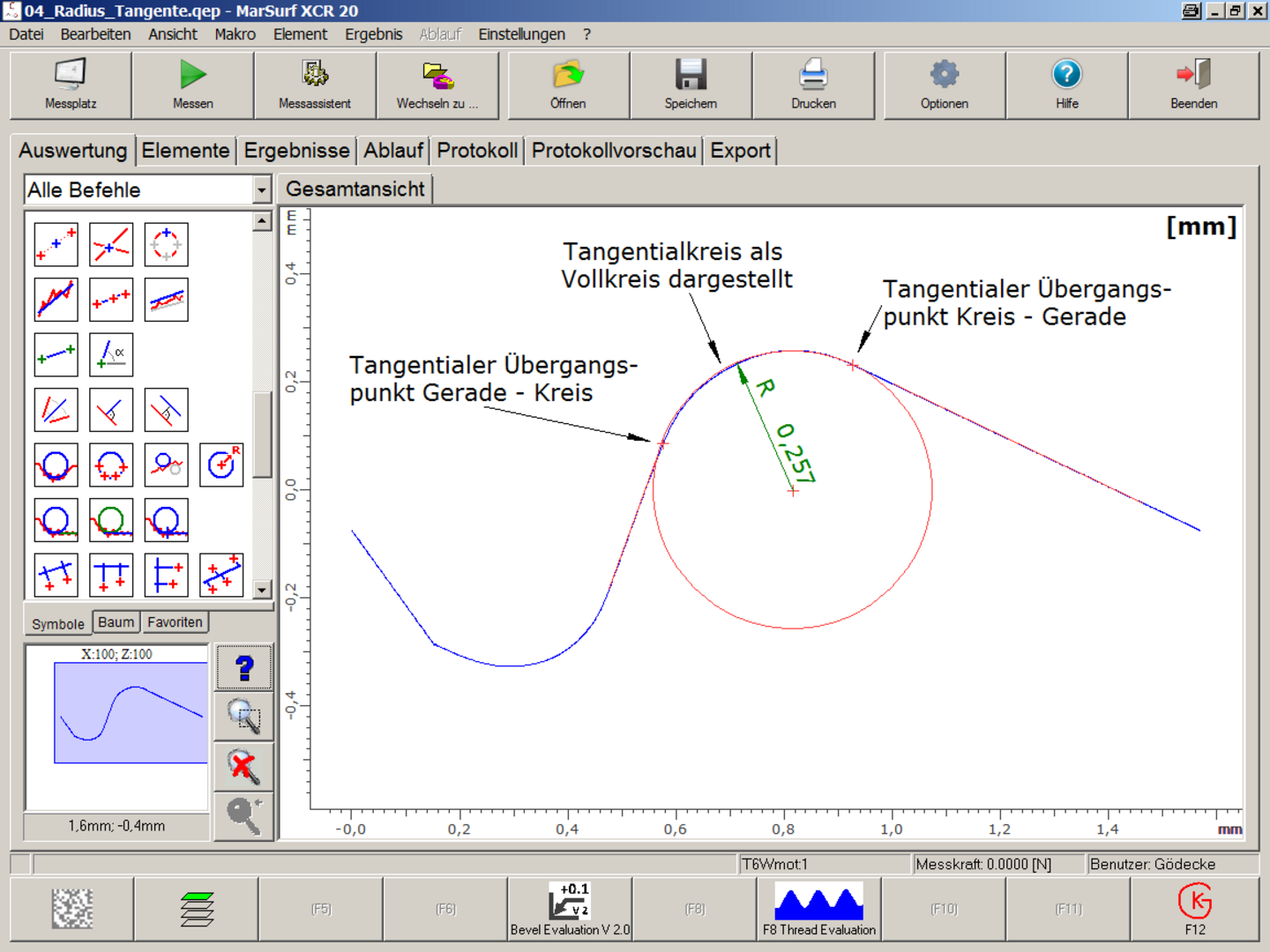
Task: Open the ? help menu
Action: (586, 34)
